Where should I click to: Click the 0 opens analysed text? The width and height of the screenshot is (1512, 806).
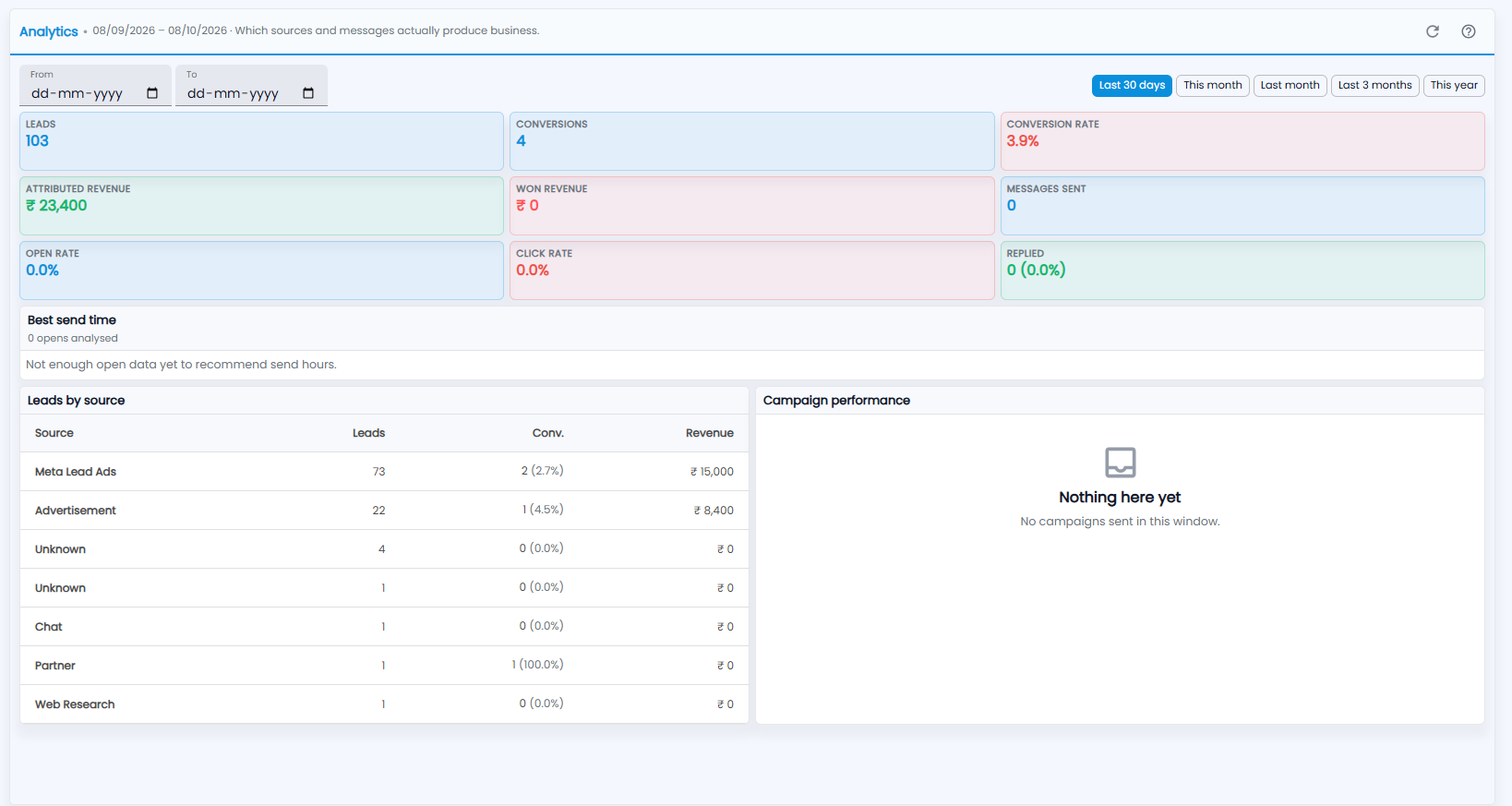pos(73,339)
